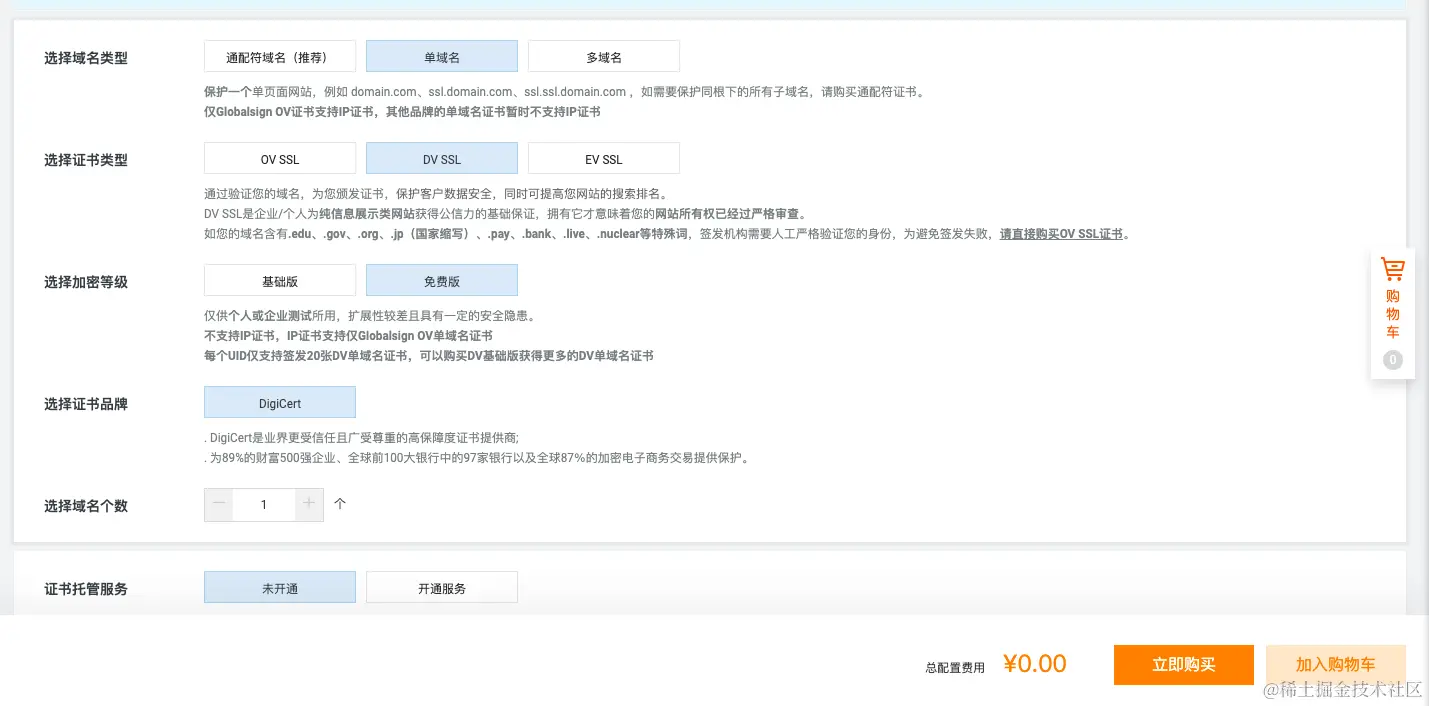
Task: Select 通配符域名（推荐） domain type
Action: 280,56
